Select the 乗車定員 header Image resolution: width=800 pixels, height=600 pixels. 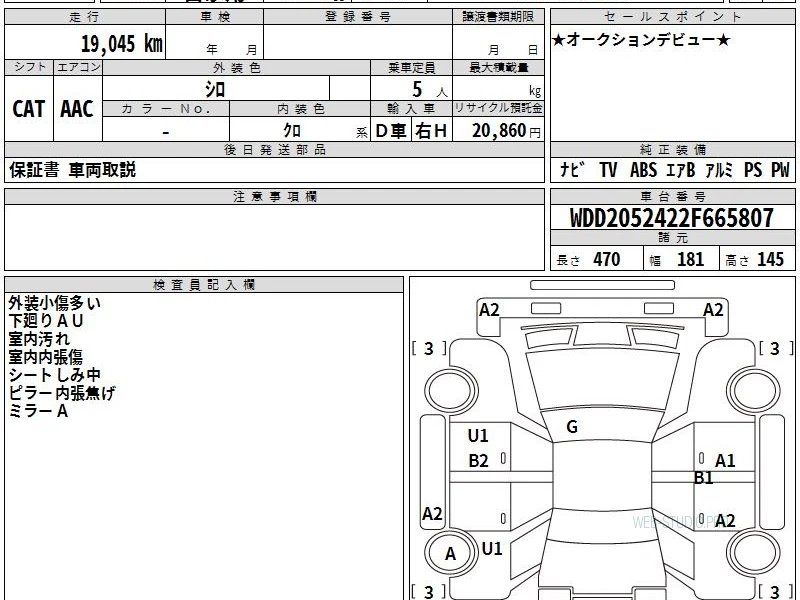[411, 67]
